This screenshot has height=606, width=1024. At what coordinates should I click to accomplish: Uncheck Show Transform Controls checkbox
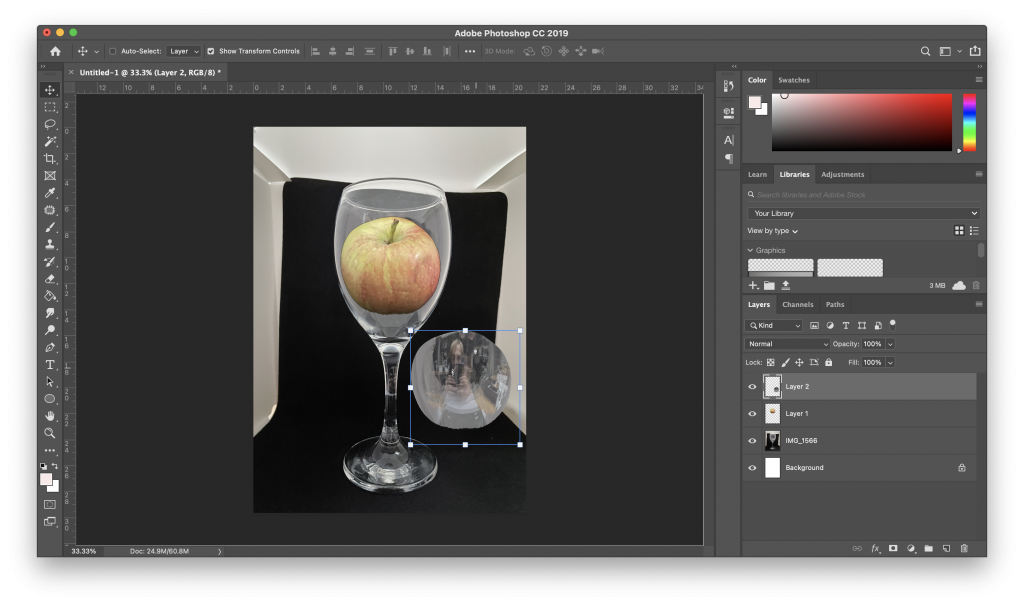[210, 51]
